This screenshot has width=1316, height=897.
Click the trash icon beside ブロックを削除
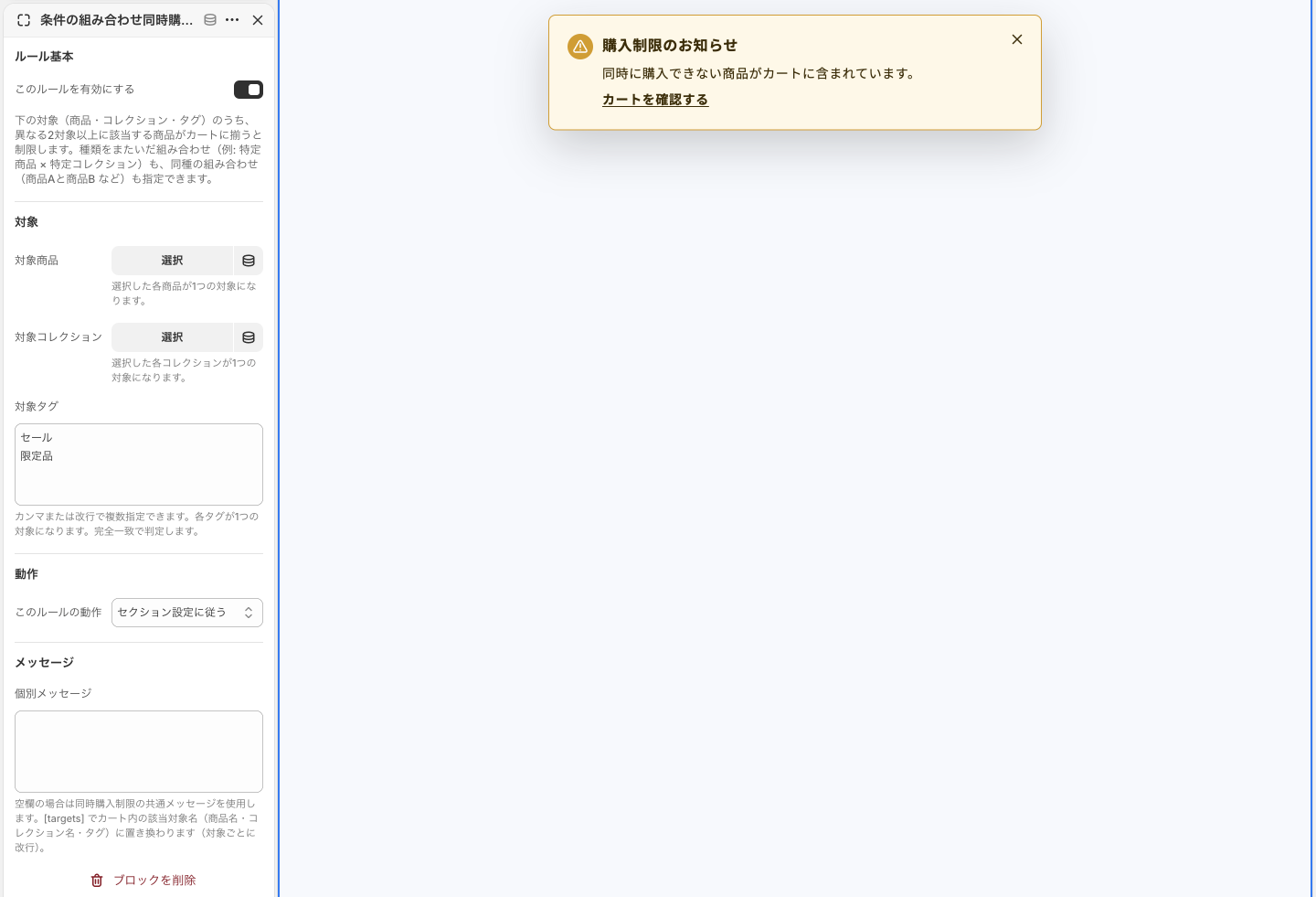(97, 881)
